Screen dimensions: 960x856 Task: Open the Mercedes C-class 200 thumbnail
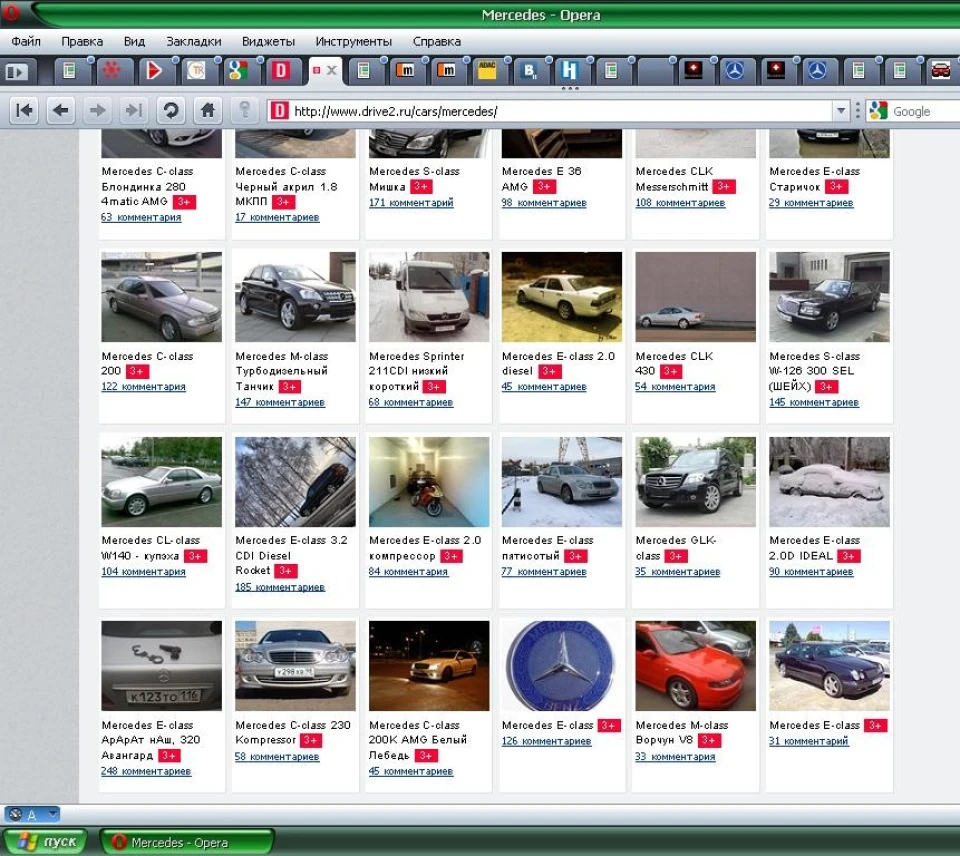[162, 297]
